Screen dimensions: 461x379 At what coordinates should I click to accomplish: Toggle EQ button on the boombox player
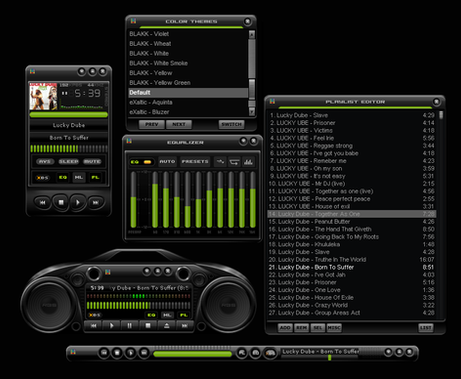151,315
